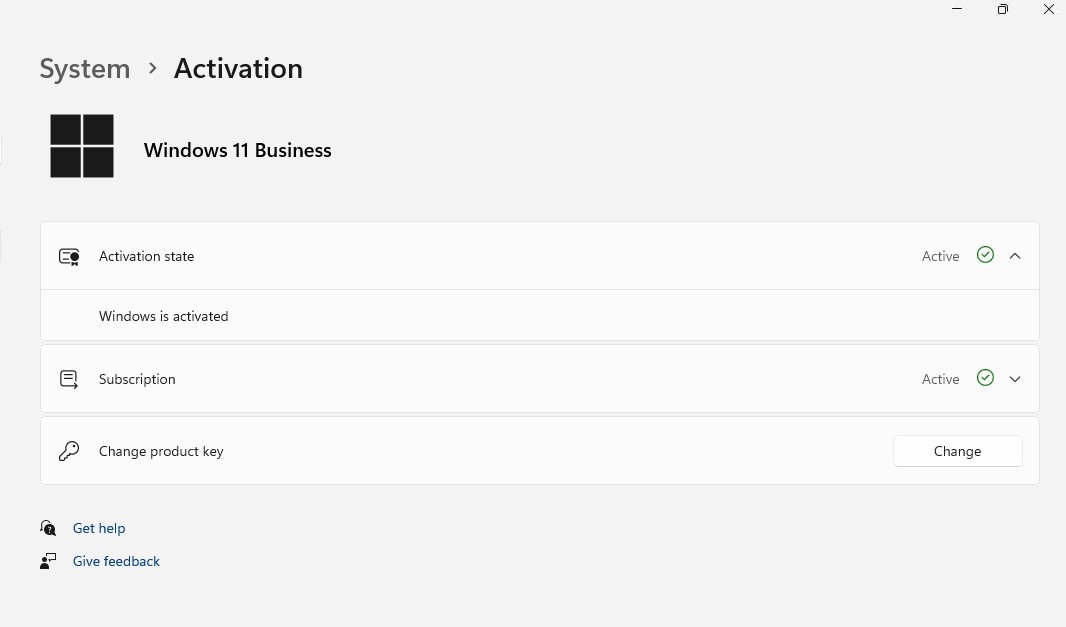Click the Subscription list icon
This screenshot has height=627, width=1066.
[69, 379]
